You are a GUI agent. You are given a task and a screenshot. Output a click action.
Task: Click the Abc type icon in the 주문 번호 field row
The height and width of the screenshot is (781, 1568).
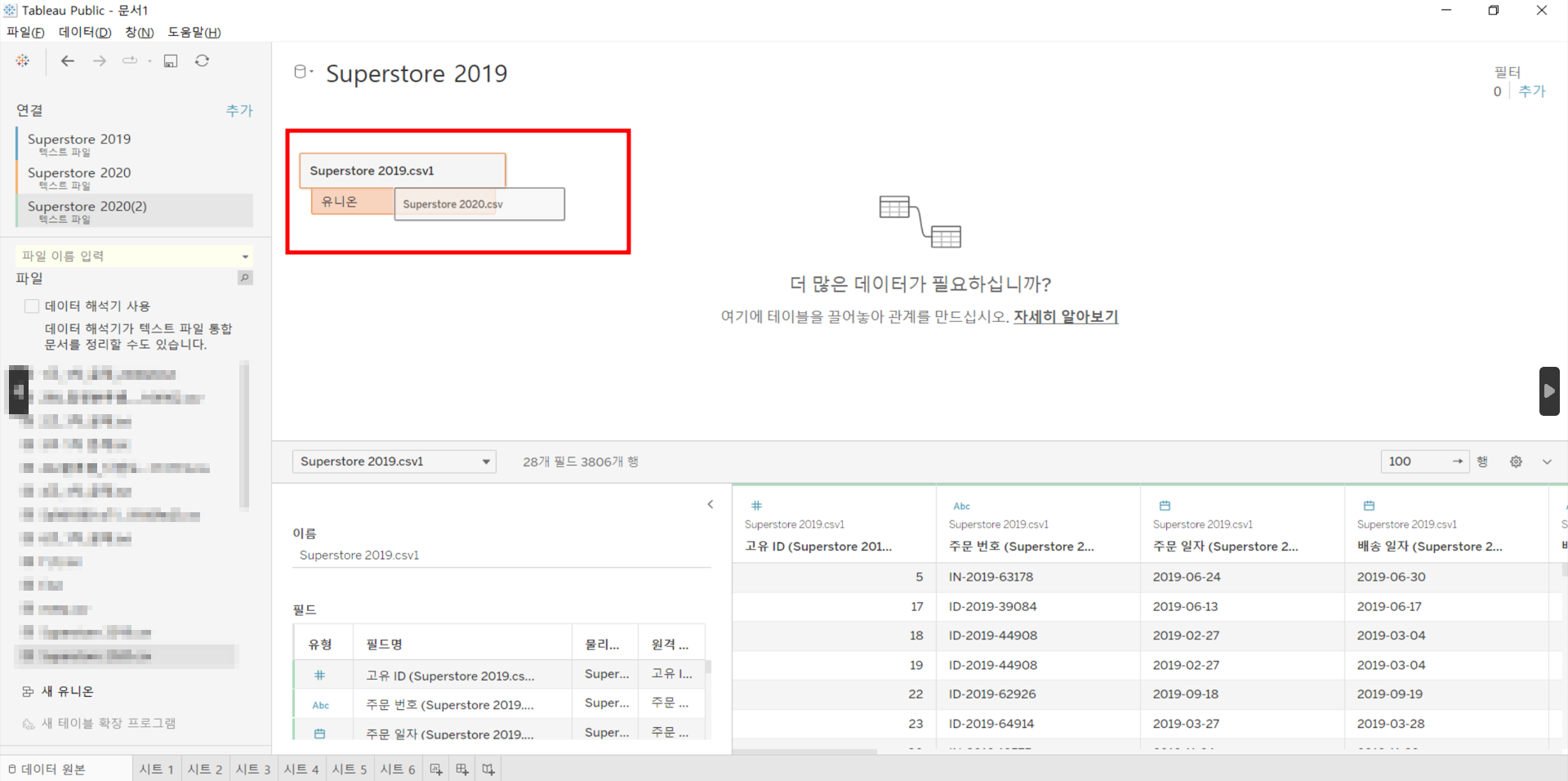tap(321, 705)
